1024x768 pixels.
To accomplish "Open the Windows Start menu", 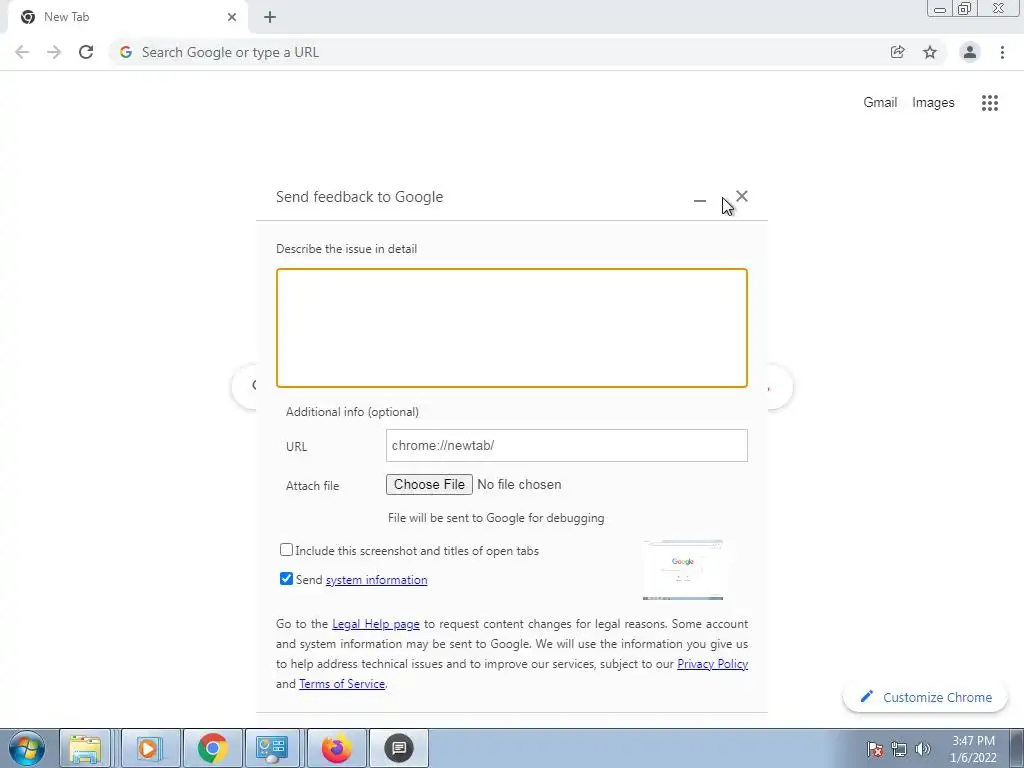I will (x=27, y=748).
